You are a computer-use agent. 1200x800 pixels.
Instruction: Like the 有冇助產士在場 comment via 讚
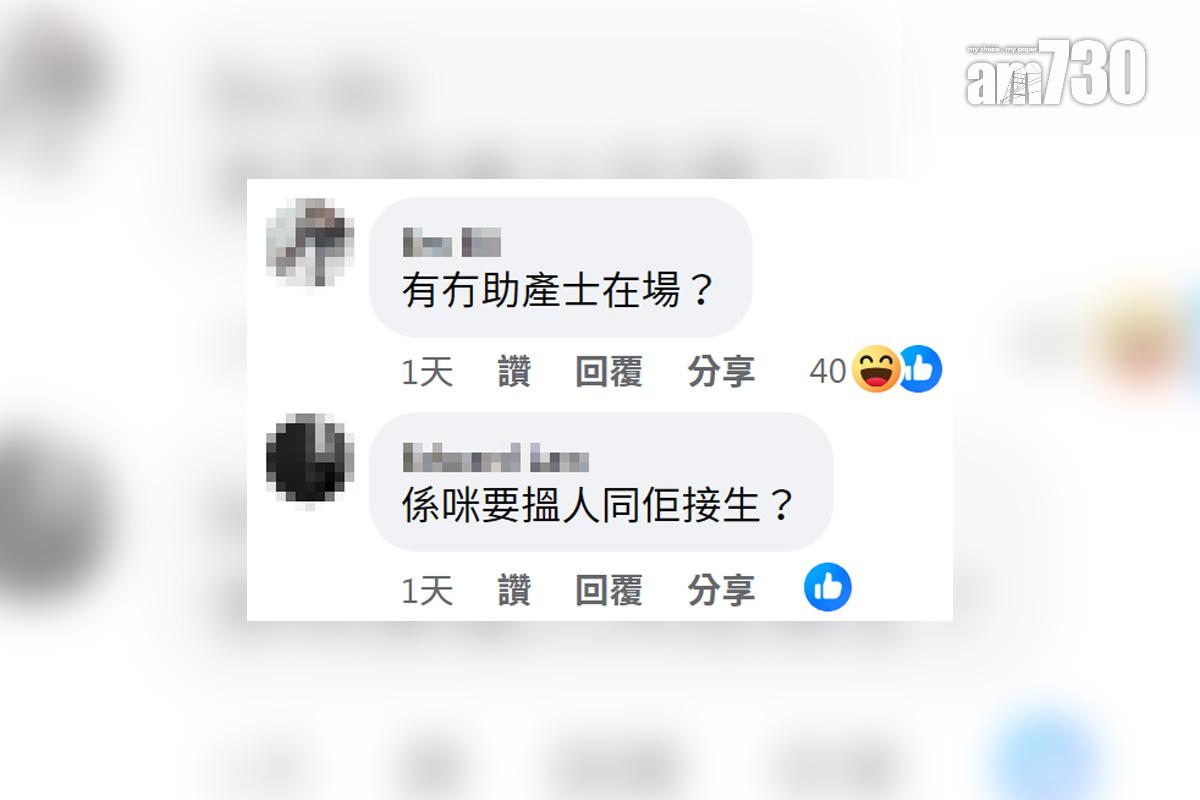pyautogui.click(x=514, y=372)
